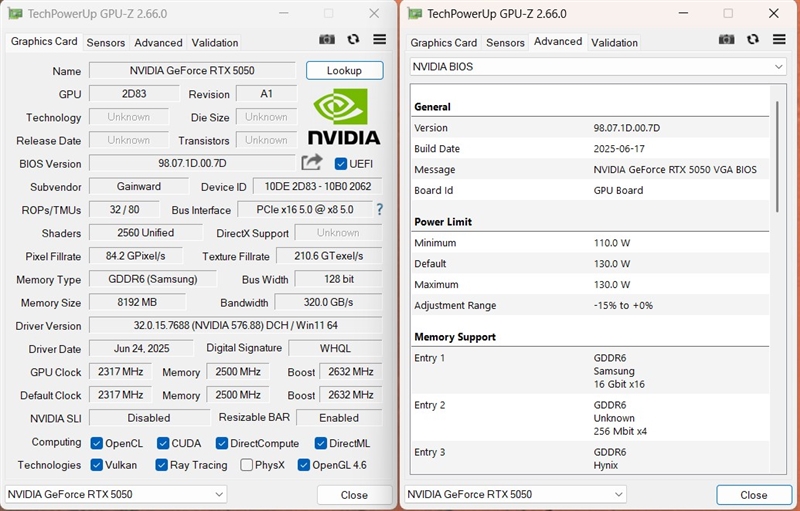This screenshot has width=800, height=511.
Task: Click the Bus Interface question mark icon
Action: 379,210
